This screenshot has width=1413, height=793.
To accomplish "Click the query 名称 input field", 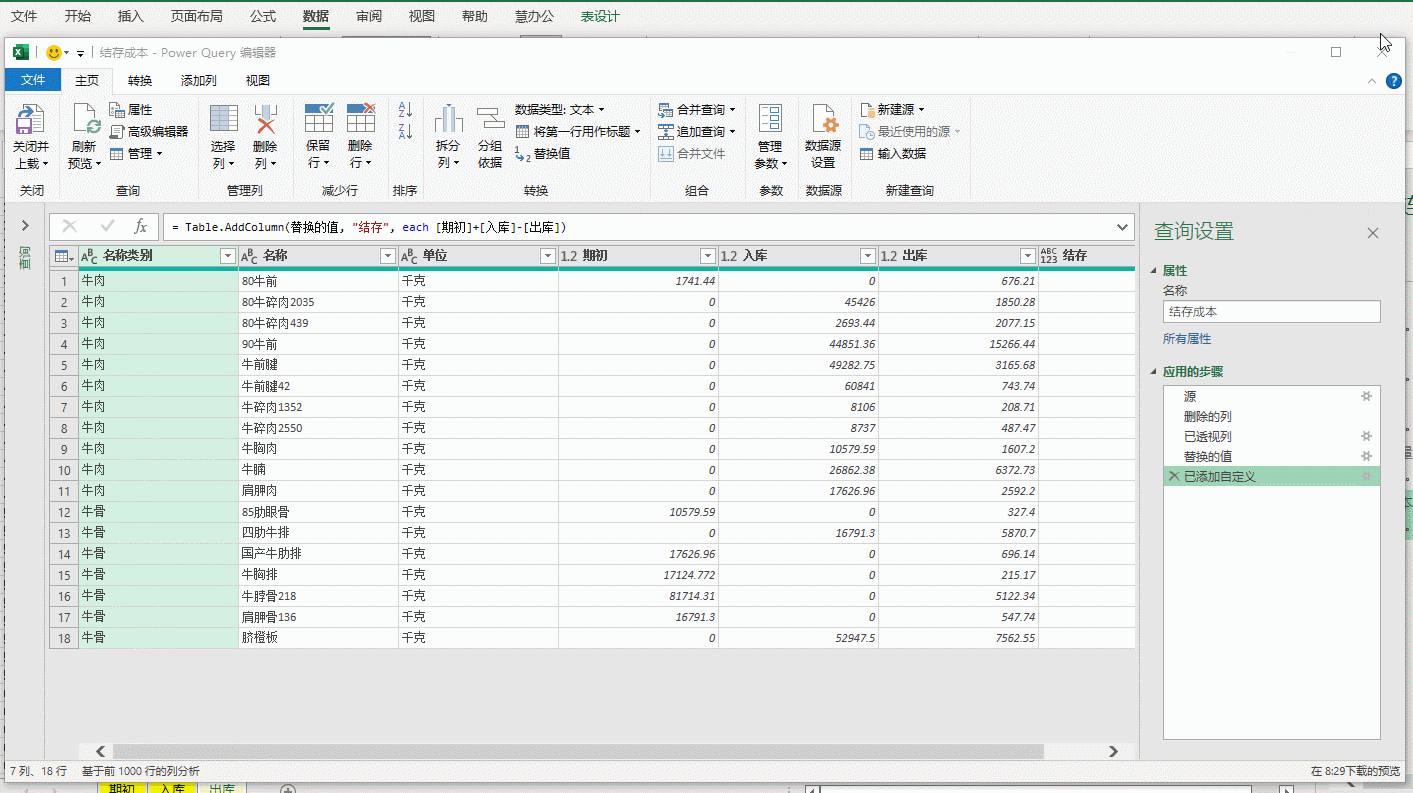I will [x=1271, y=312].
